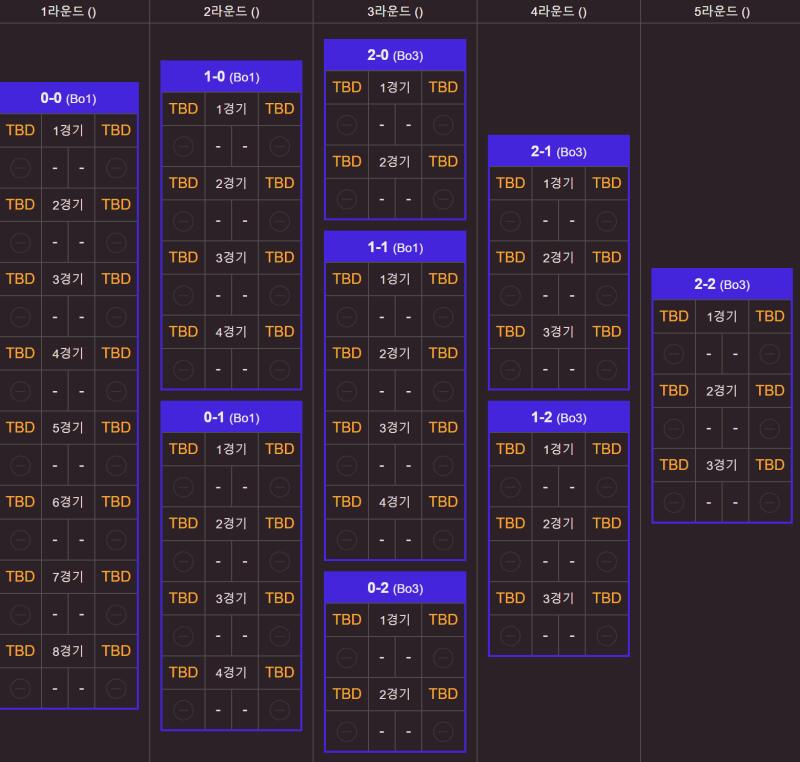Select the 1-0 (Bo1) group header
The image size is (800, 762).
pyautogui.click(x=232, y=77)
